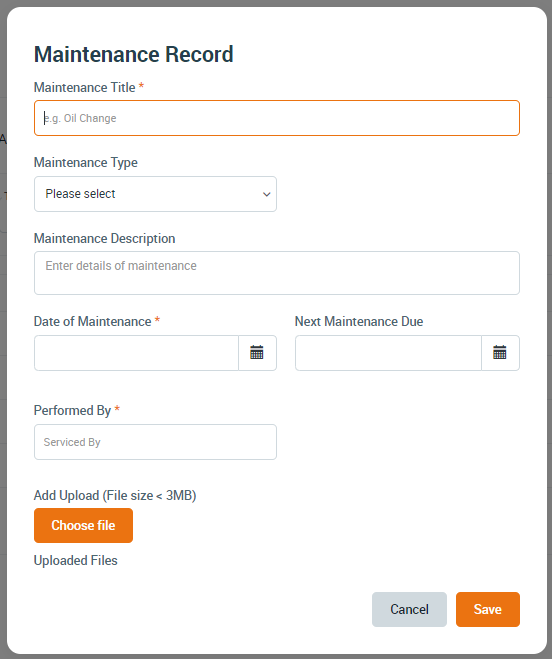Click the Maintenance Description label

click(x=104, y=238)
